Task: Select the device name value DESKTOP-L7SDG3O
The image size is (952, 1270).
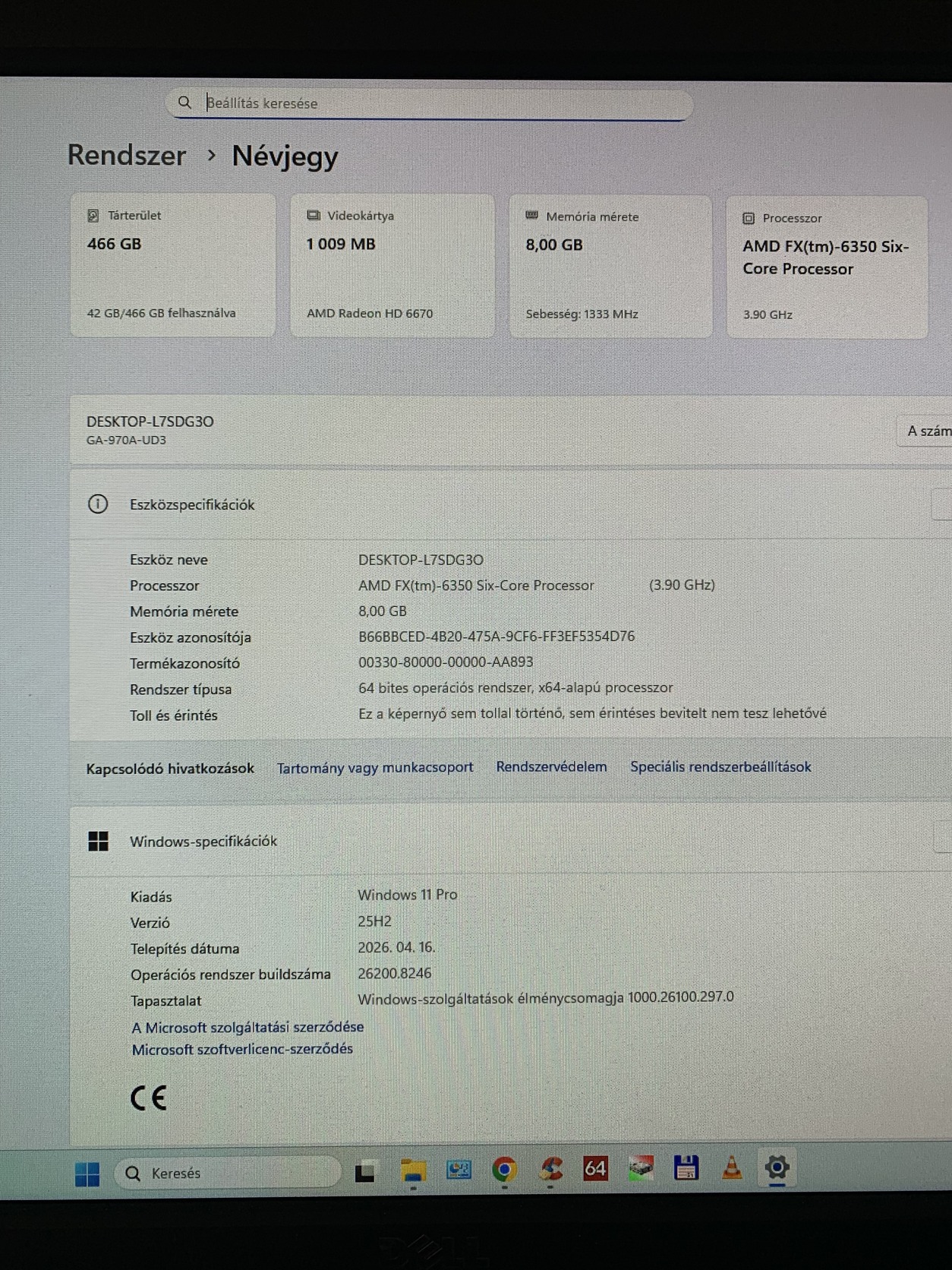Action: pos(421,560)
